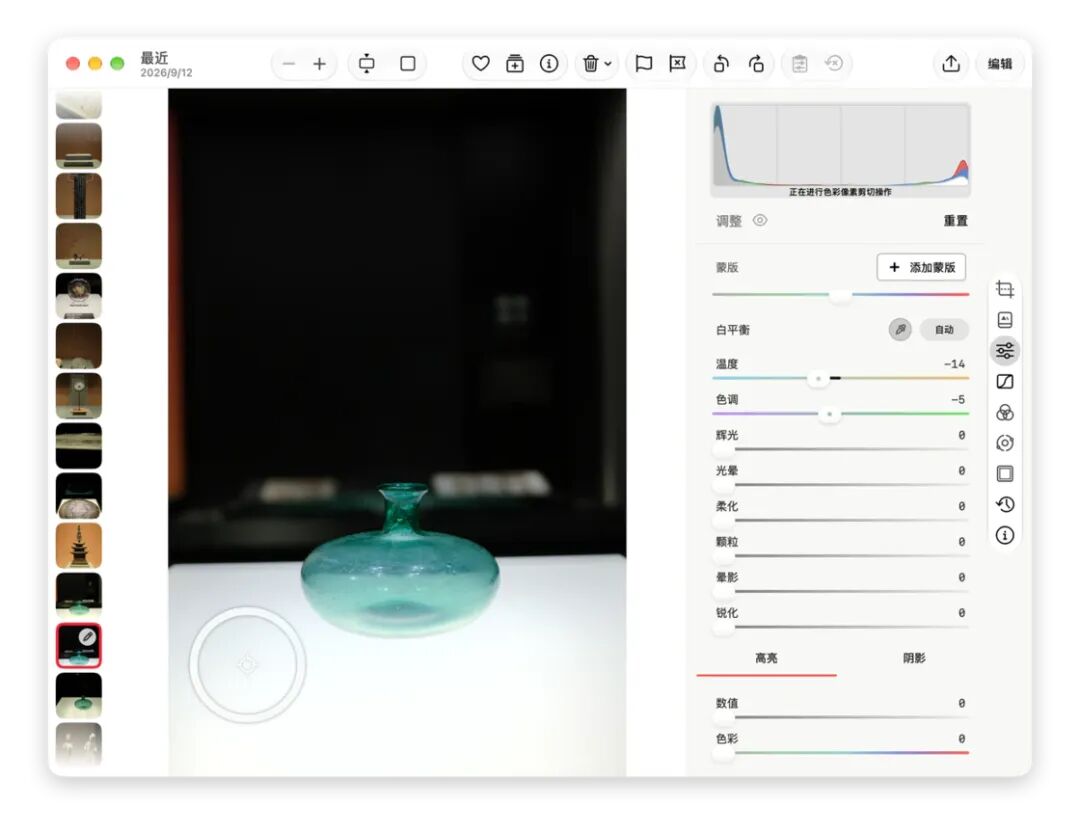Rotate the photo counterclockwise
Image resolution: width=1080 pixels, height=834 pixels.
tap(721, 64)
